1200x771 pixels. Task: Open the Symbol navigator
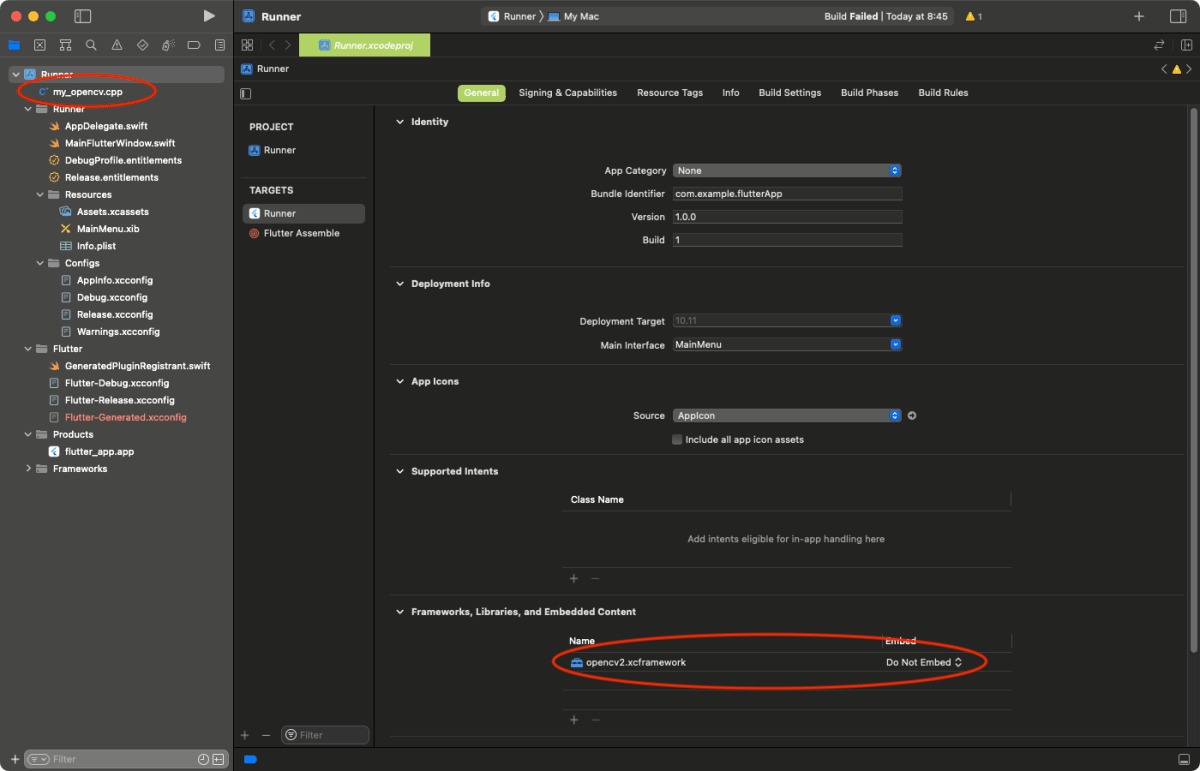pos(65,45)
